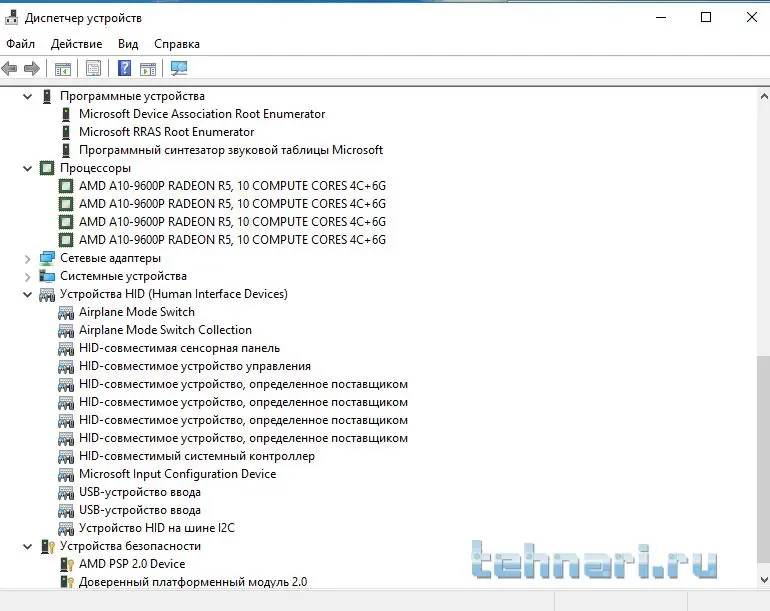Click the Show/Hide console tree icon
The image size is (770, 611).
[x=62, y=68]
